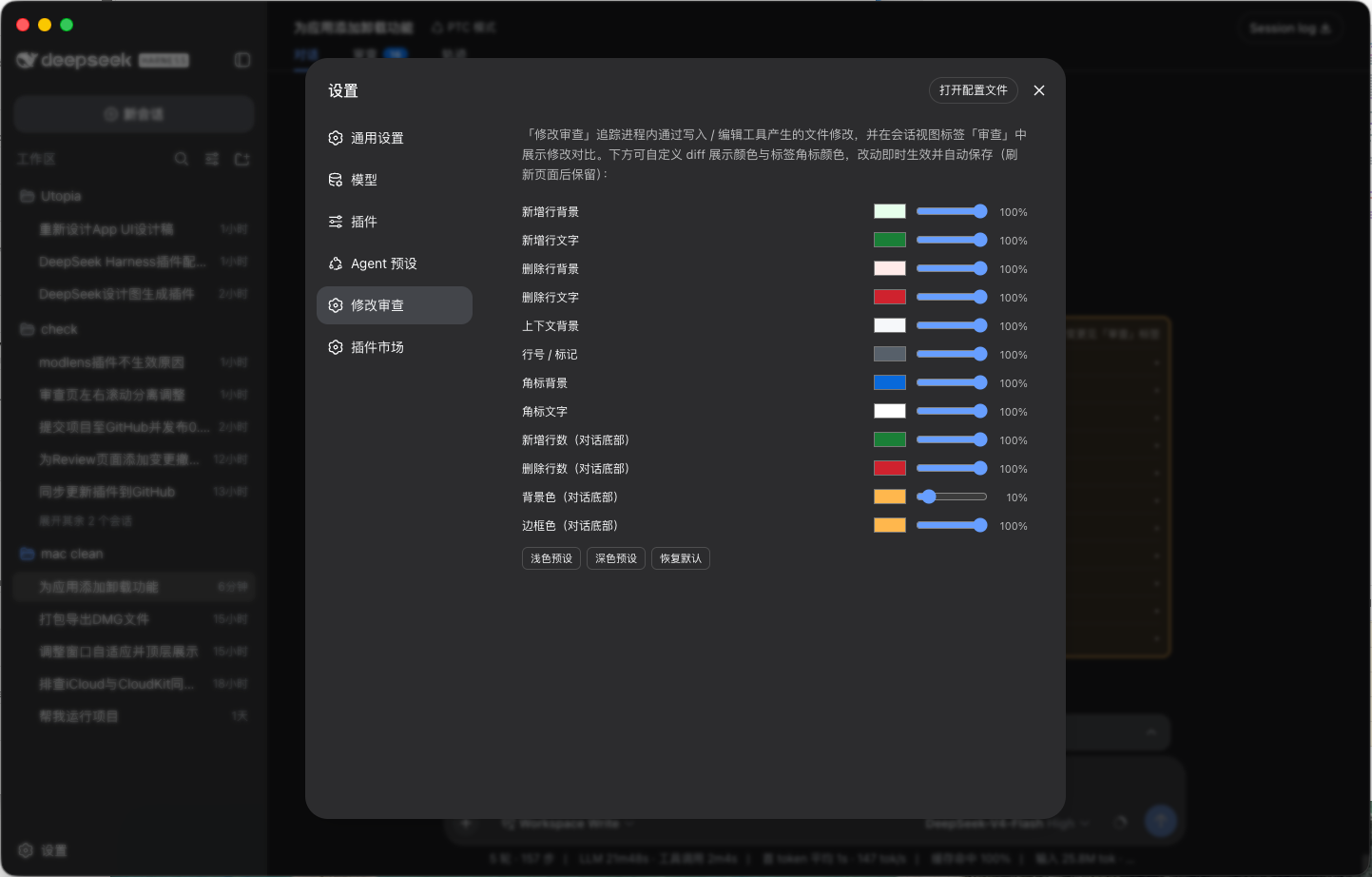The width and height of the screenshot is (1372, 877).
Task: Click the sliders icon beside 插件
Action: [x=336, y=222]
